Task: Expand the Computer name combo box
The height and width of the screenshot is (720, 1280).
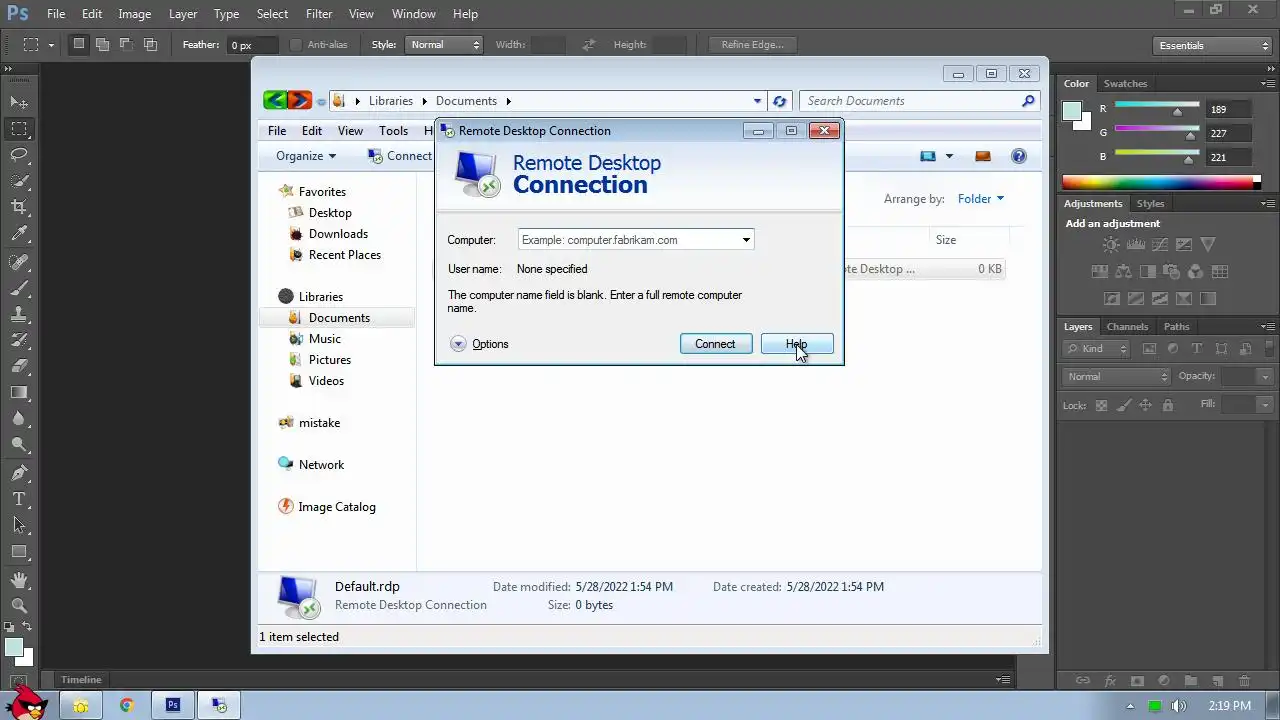Action: tap(746, 240)
